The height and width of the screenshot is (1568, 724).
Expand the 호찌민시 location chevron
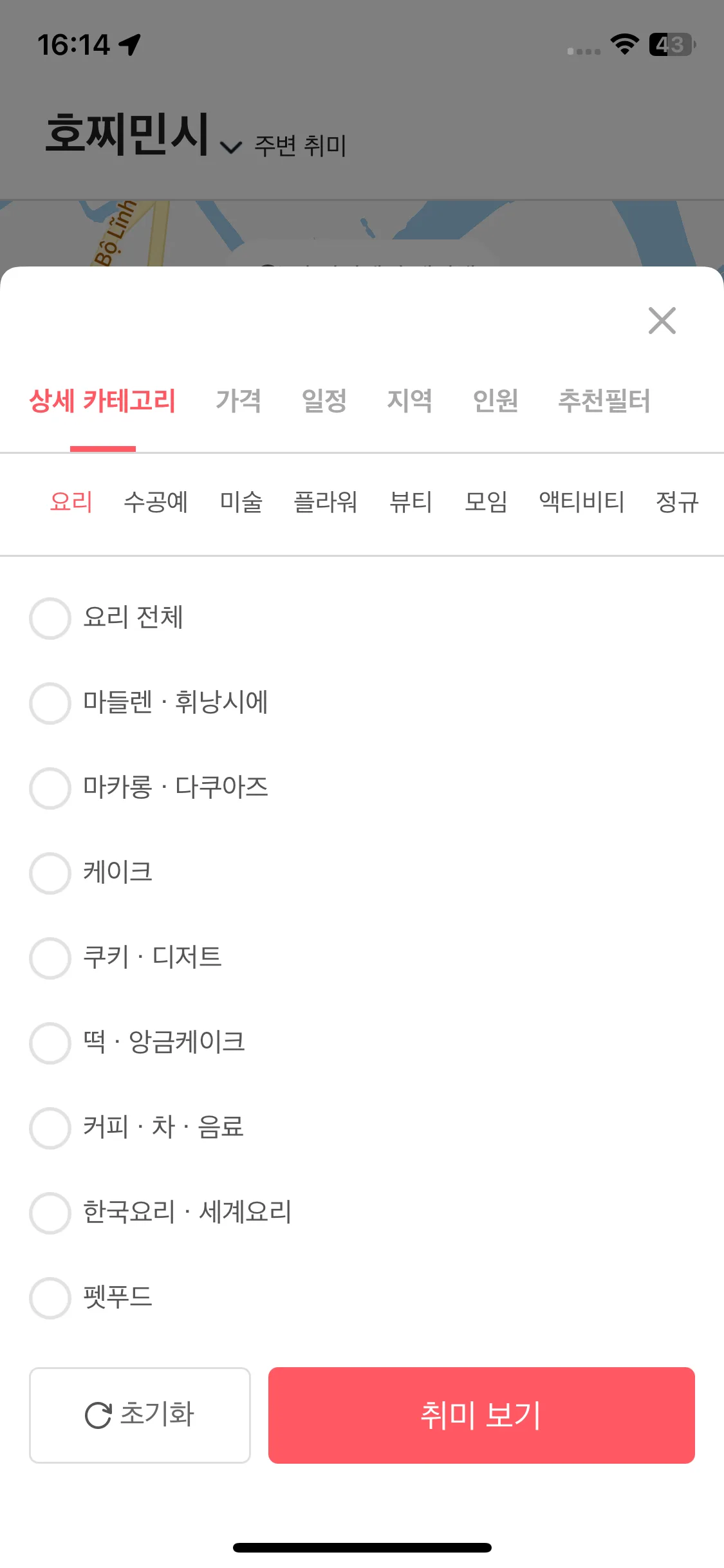(231, 147)
